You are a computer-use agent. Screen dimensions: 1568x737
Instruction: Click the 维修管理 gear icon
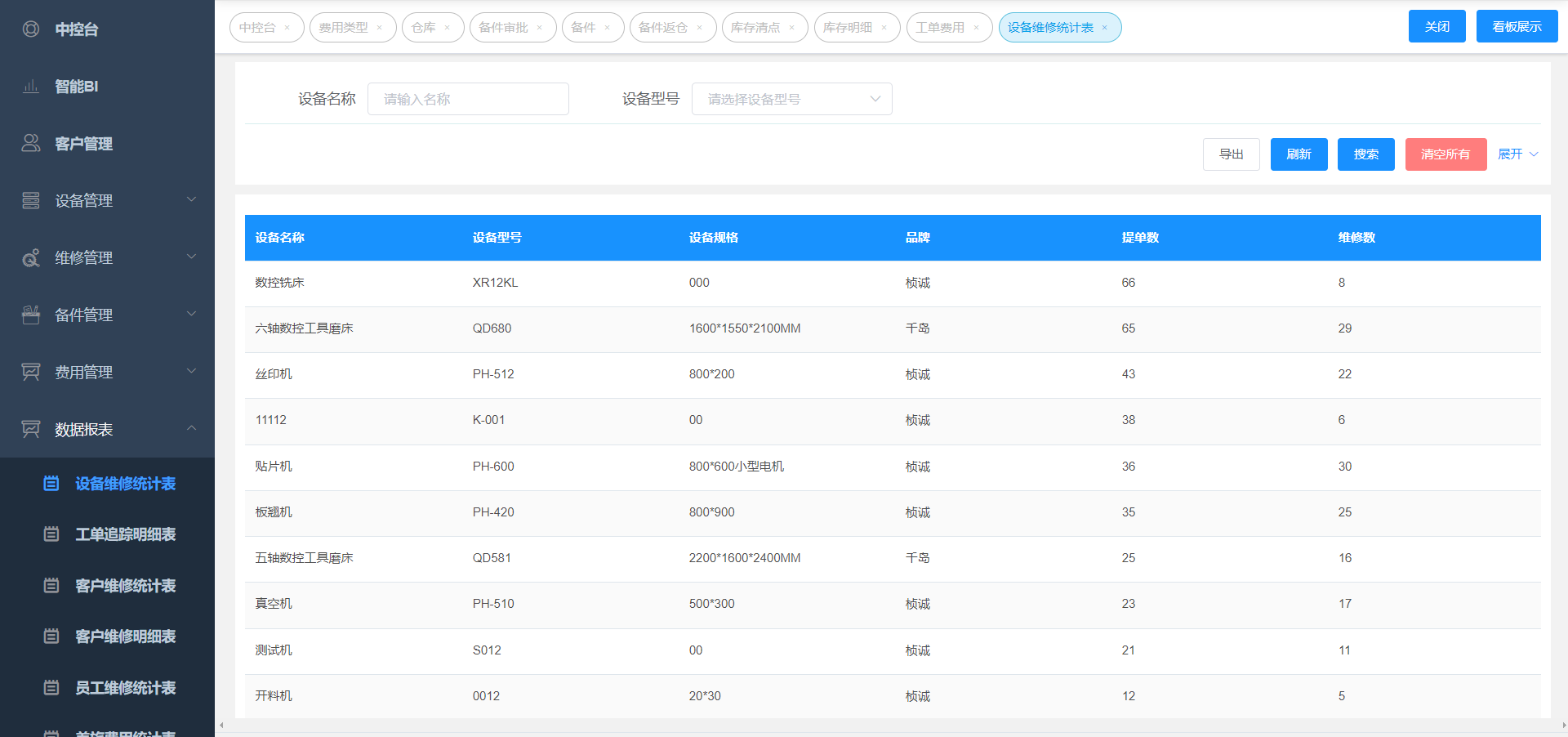pos(31,258)
